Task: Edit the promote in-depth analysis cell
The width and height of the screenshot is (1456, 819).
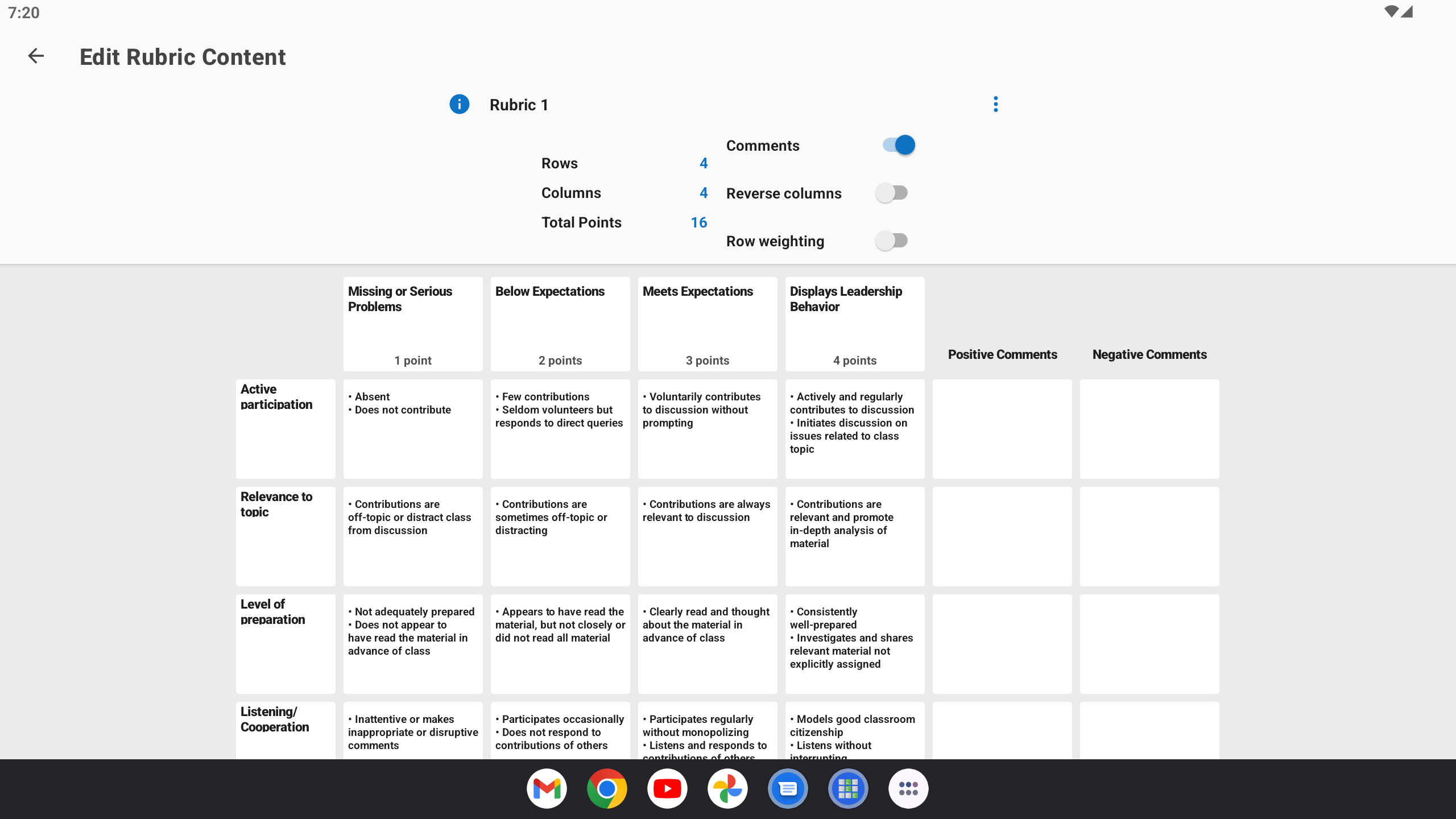Action: 855,536
